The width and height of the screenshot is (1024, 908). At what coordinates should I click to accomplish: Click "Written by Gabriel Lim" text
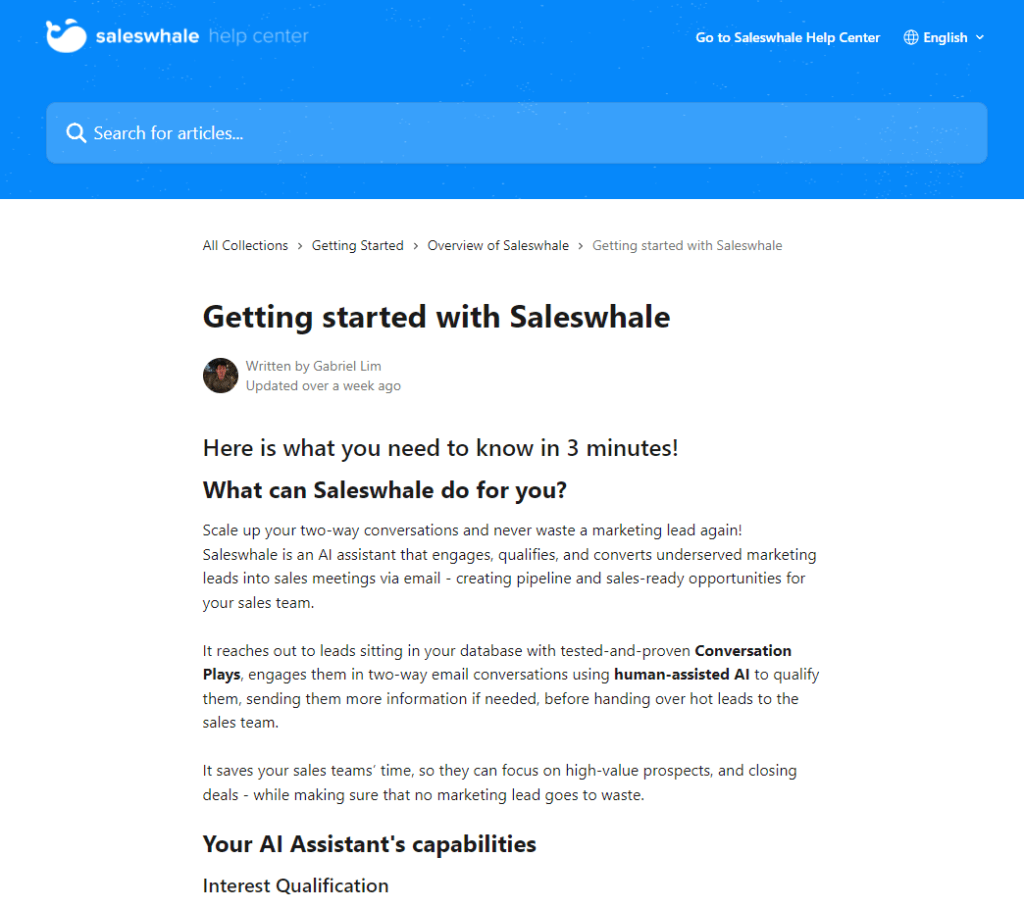tap(313, 366)
